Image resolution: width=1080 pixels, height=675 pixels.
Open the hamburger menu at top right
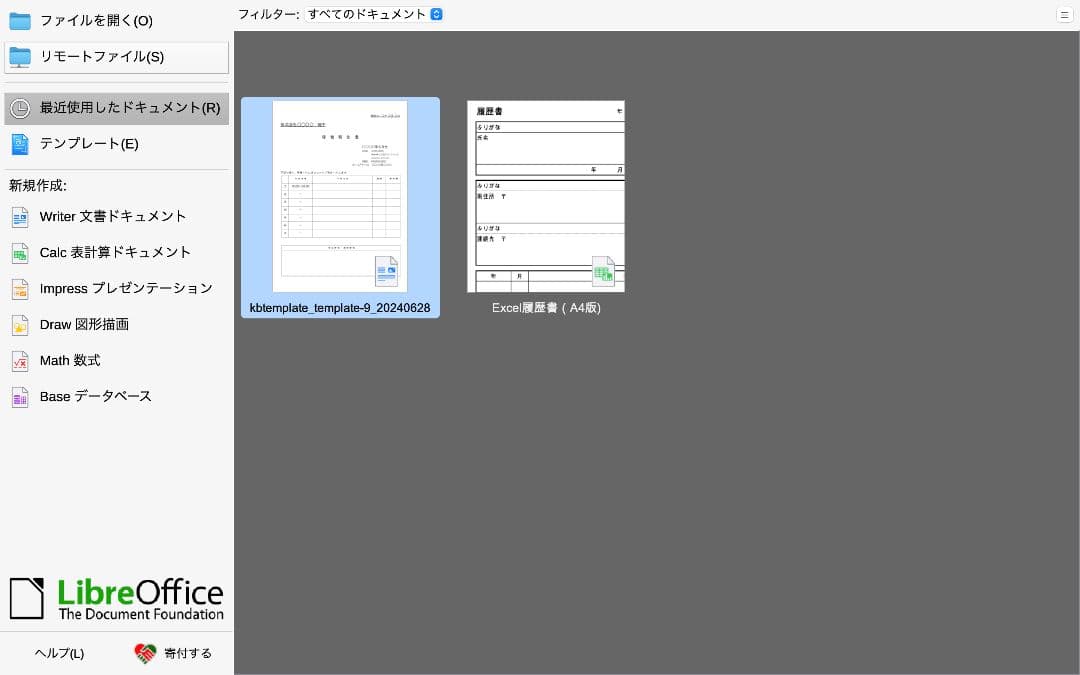pos(1064,14)
